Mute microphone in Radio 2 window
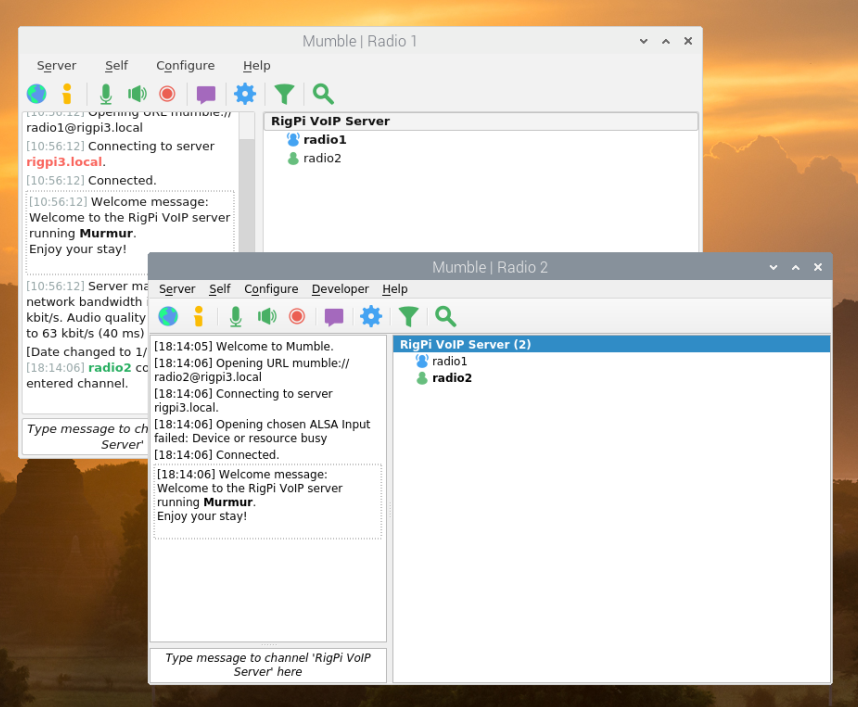 point(235,317)
